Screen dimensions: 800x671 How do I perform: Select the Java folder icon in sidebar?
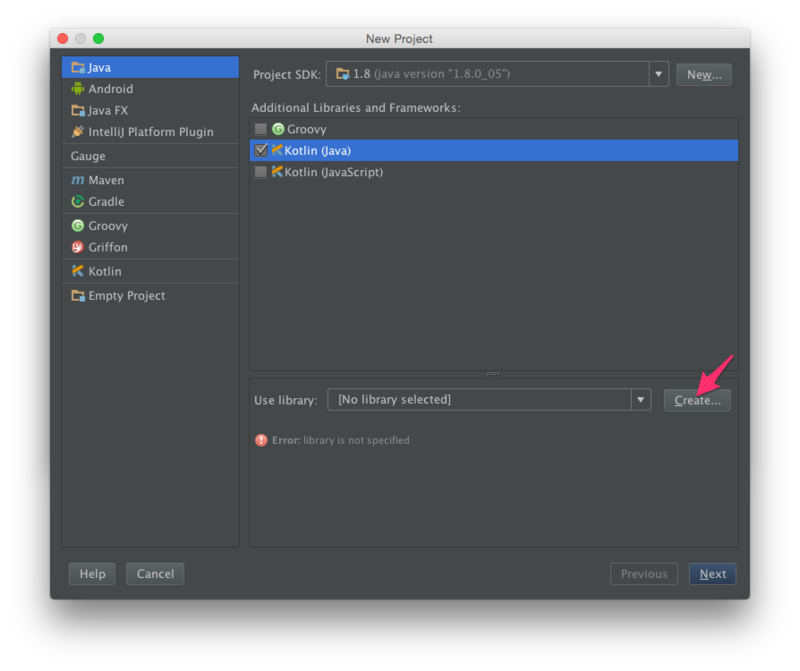pyautogui.click(x=78, y=67)
